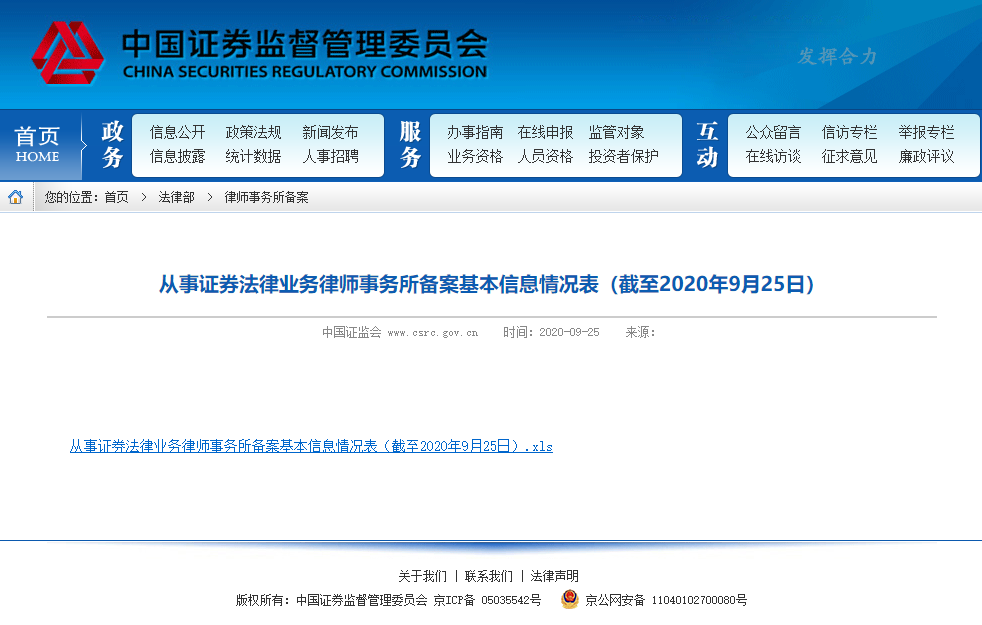Download the 律师事务所备案基本信息情况表 xls file
This screenshot has width=982, height=625.
tap(311, 446)
